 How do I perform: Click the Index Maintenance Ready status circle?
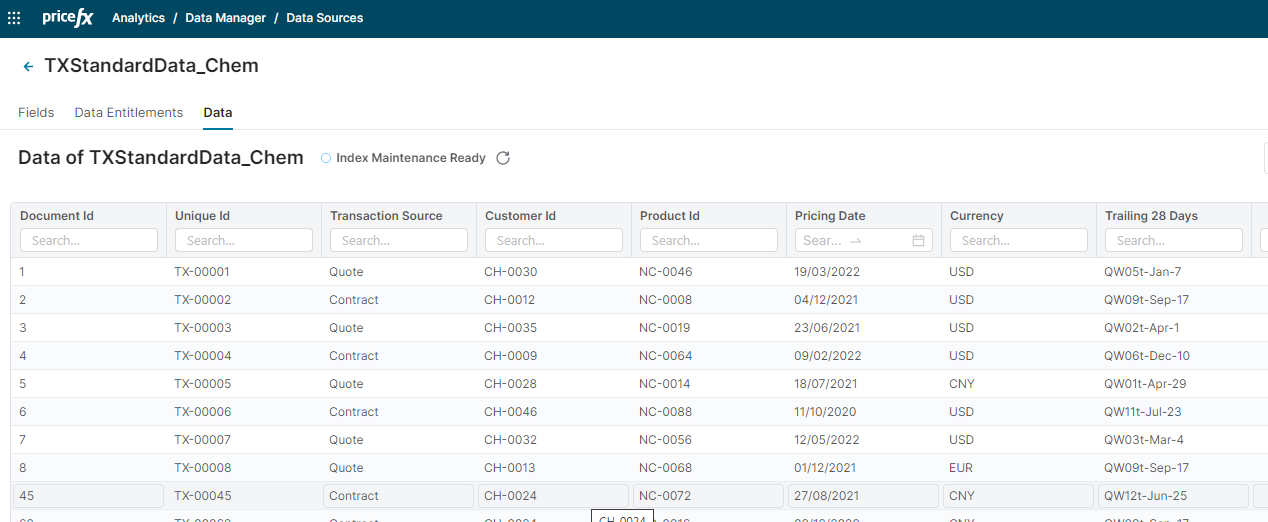tap(326, 158)
